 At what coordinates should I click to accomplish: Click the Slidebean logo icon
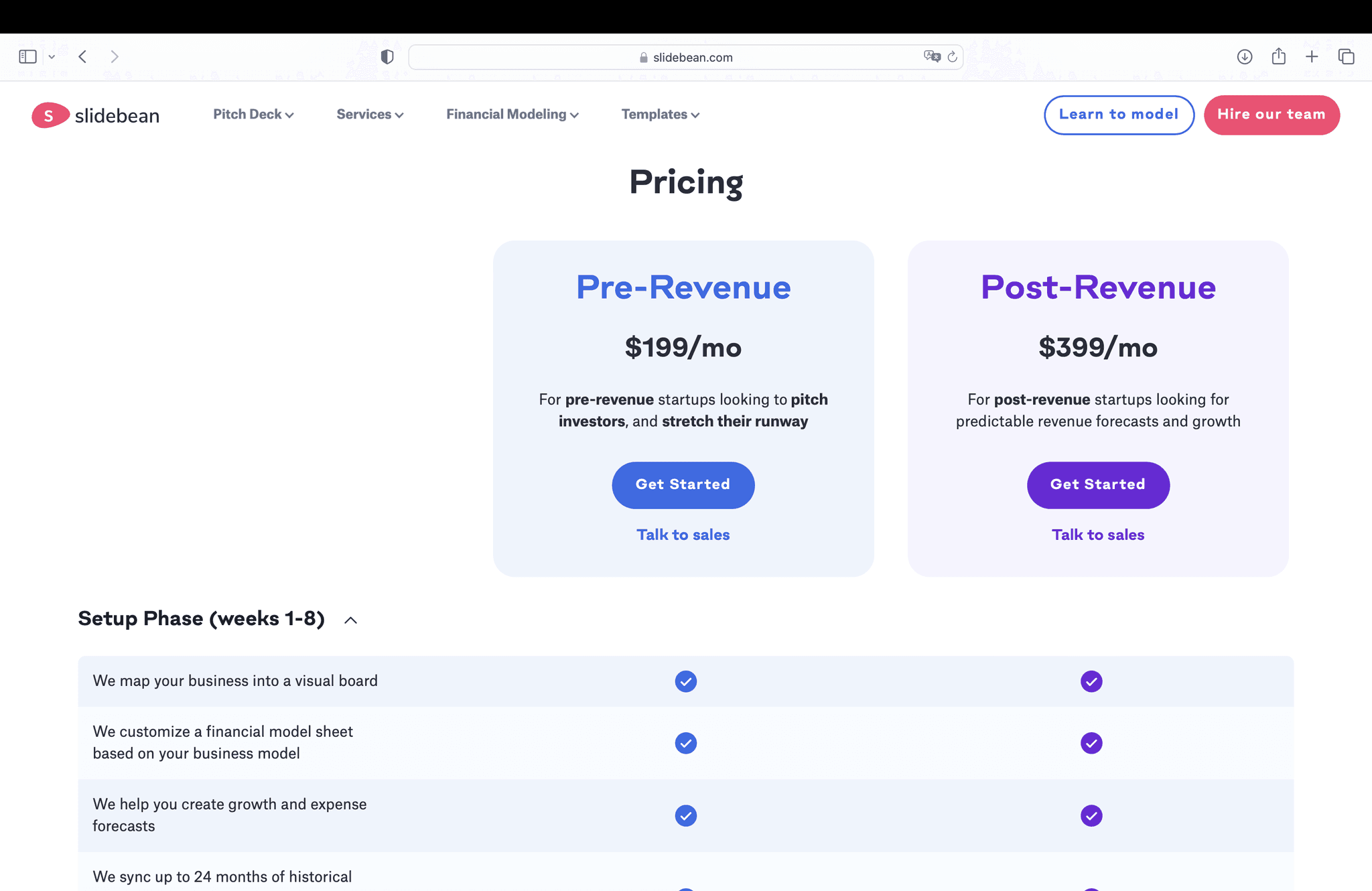pos(50,115)
